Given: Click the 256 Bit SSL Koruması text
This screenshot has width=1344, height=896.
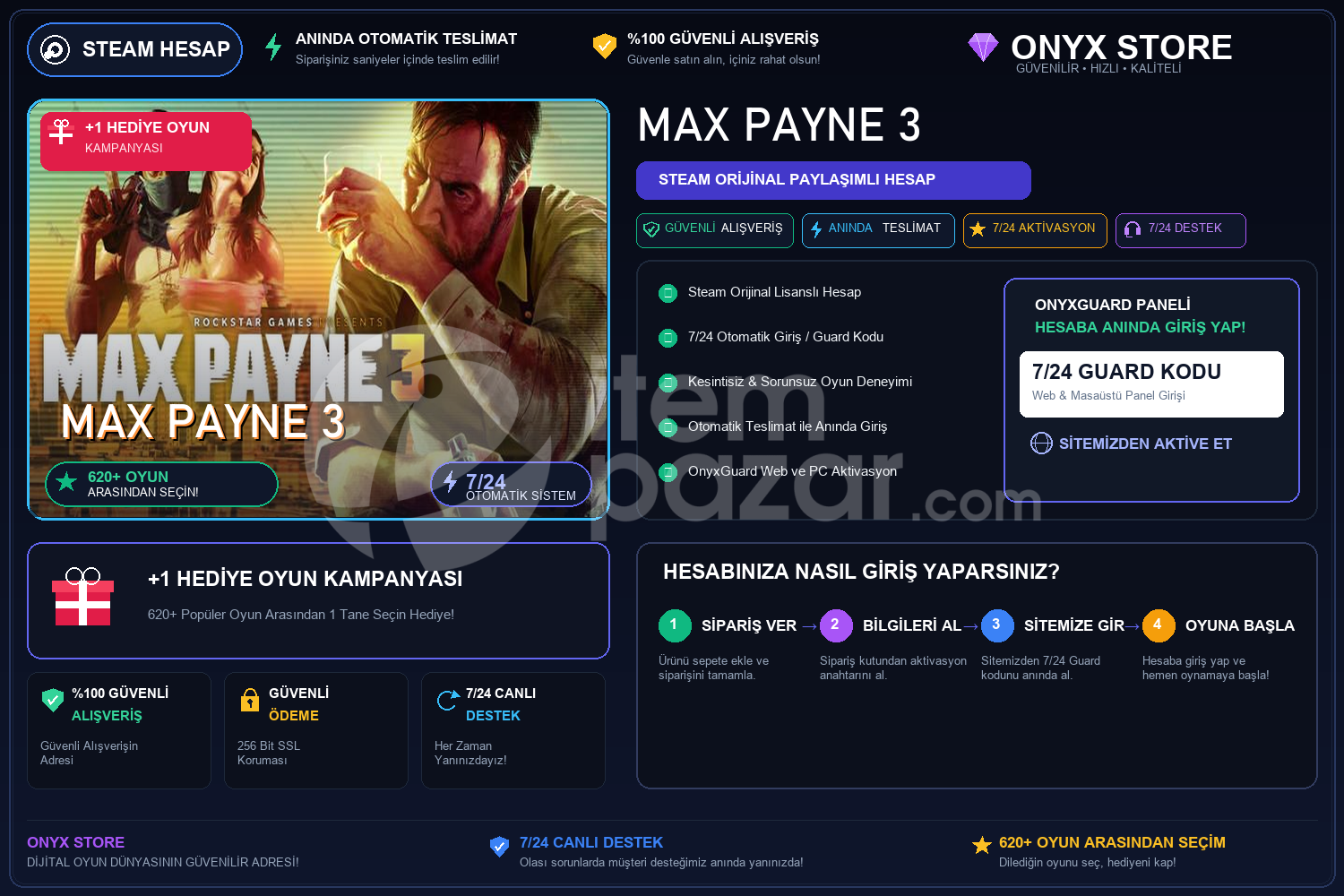Looking at the screenshot, I should (x=269, y=753).
